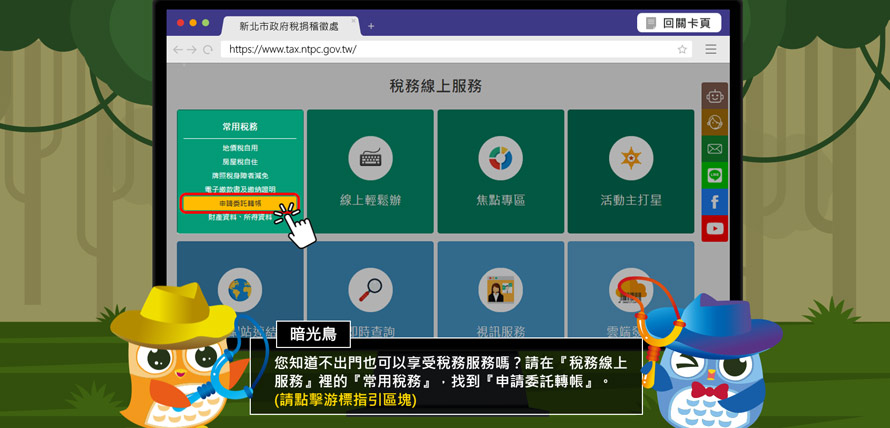Open the 房屋稅自住 link
Image resolution: width=890 pixels, height=428 pixels.
tap(240, 162)
